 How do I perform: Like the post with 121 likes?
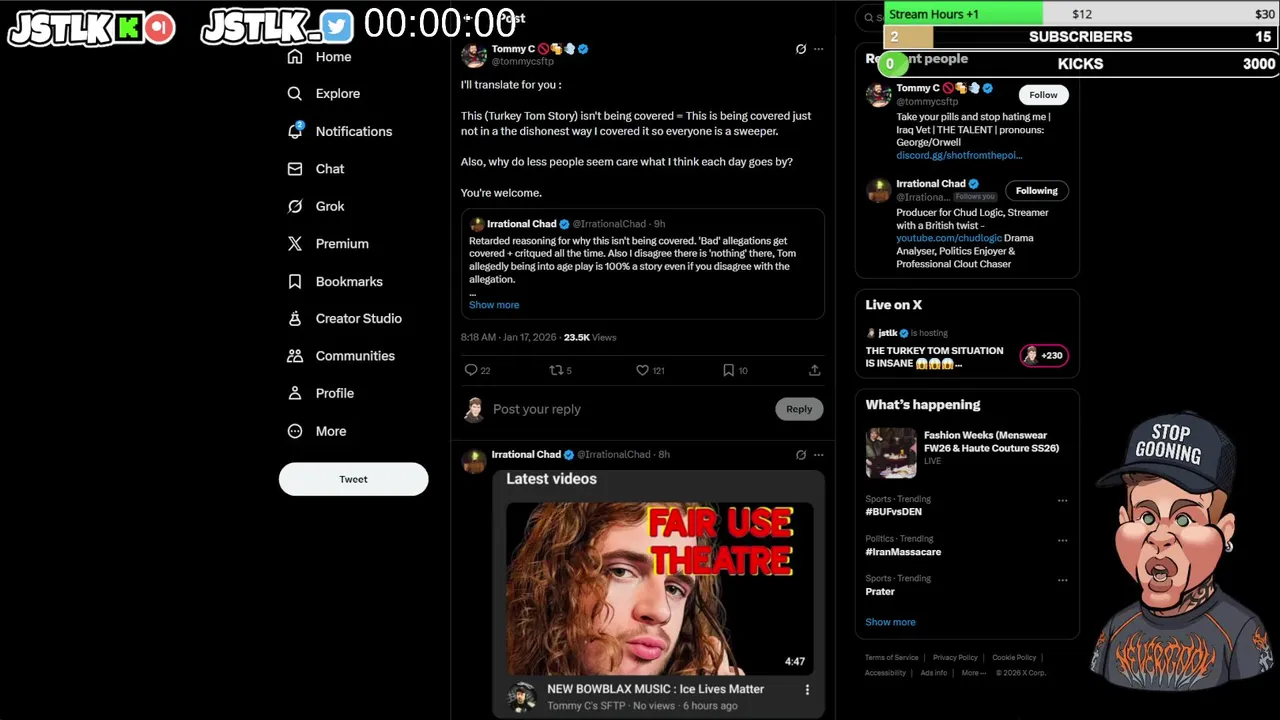(x=642, y=370)
